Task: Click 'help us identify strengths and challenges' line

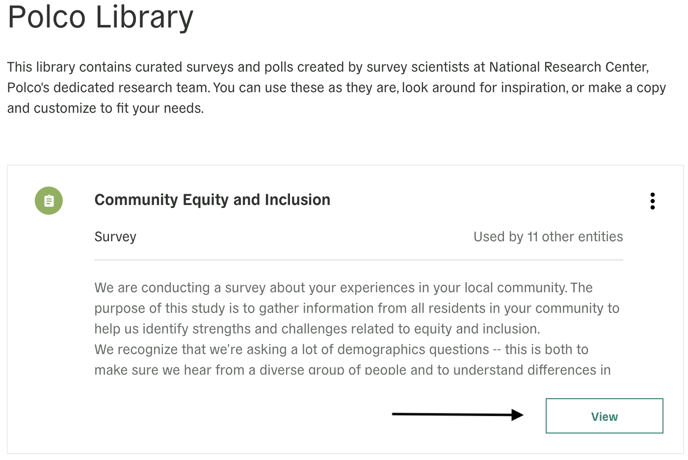Action: pyautogui.click(x=317, y=329)
